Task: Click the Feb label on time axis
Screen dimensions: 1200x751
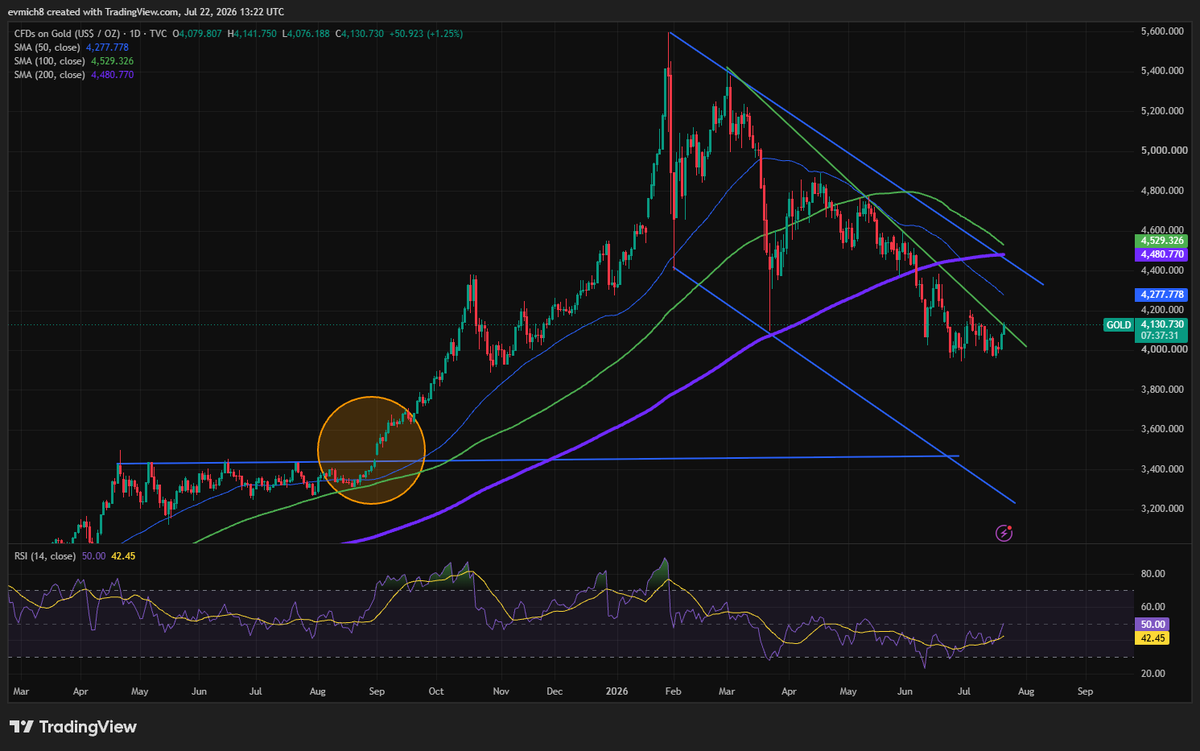Action: pos(671,691)
